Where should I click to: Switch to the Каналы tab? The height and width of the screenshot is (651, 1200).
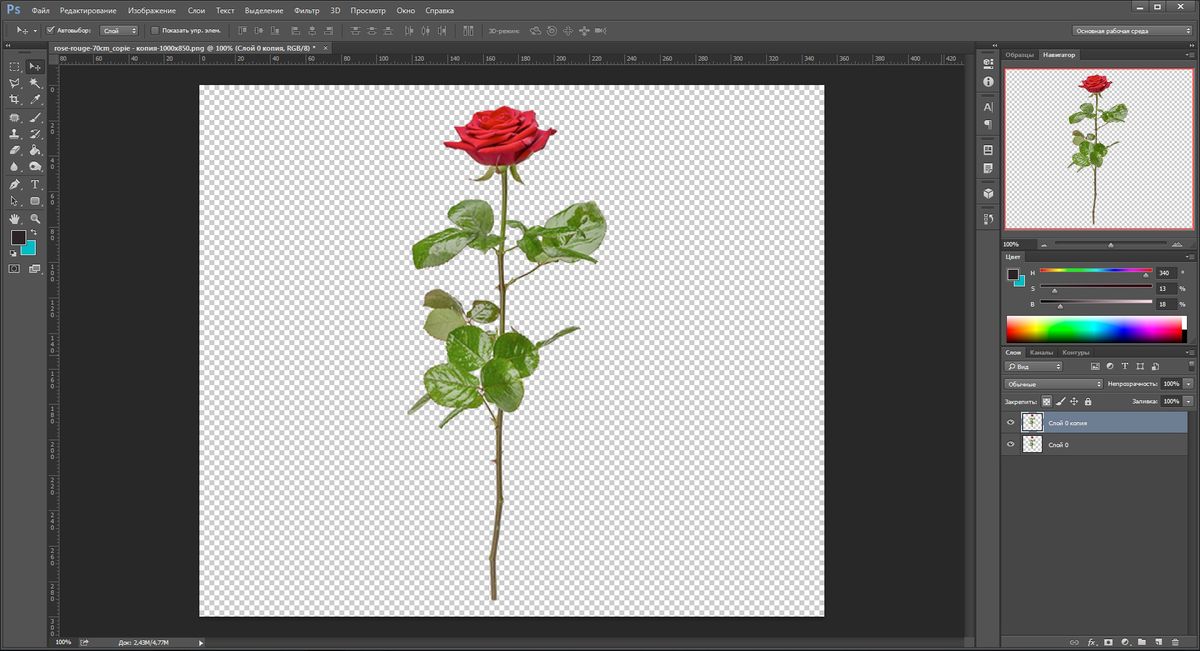[1041, 352]
